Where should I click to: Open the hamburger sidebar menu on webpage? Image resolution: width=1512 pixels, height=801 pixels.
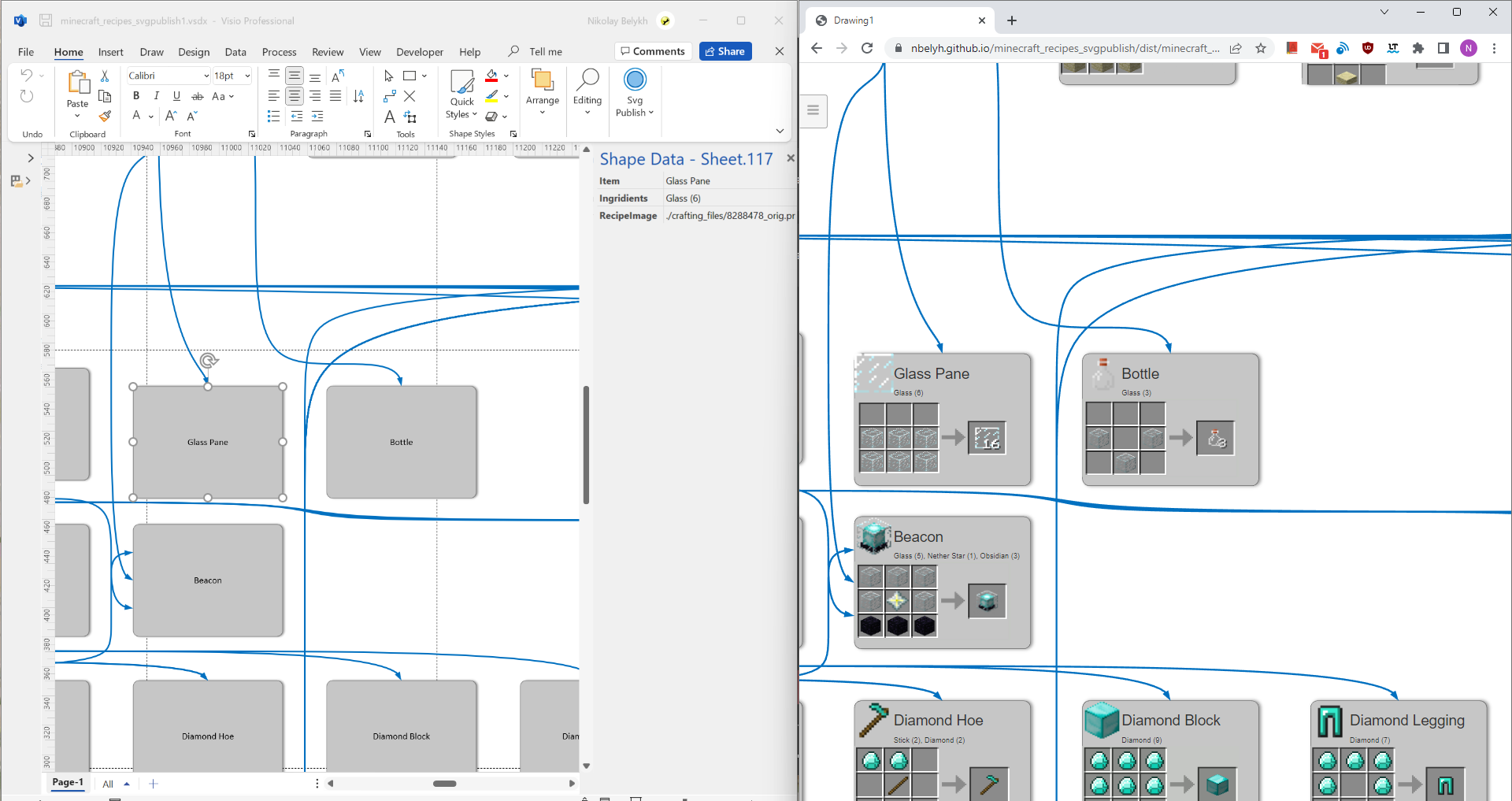point(813,110)
